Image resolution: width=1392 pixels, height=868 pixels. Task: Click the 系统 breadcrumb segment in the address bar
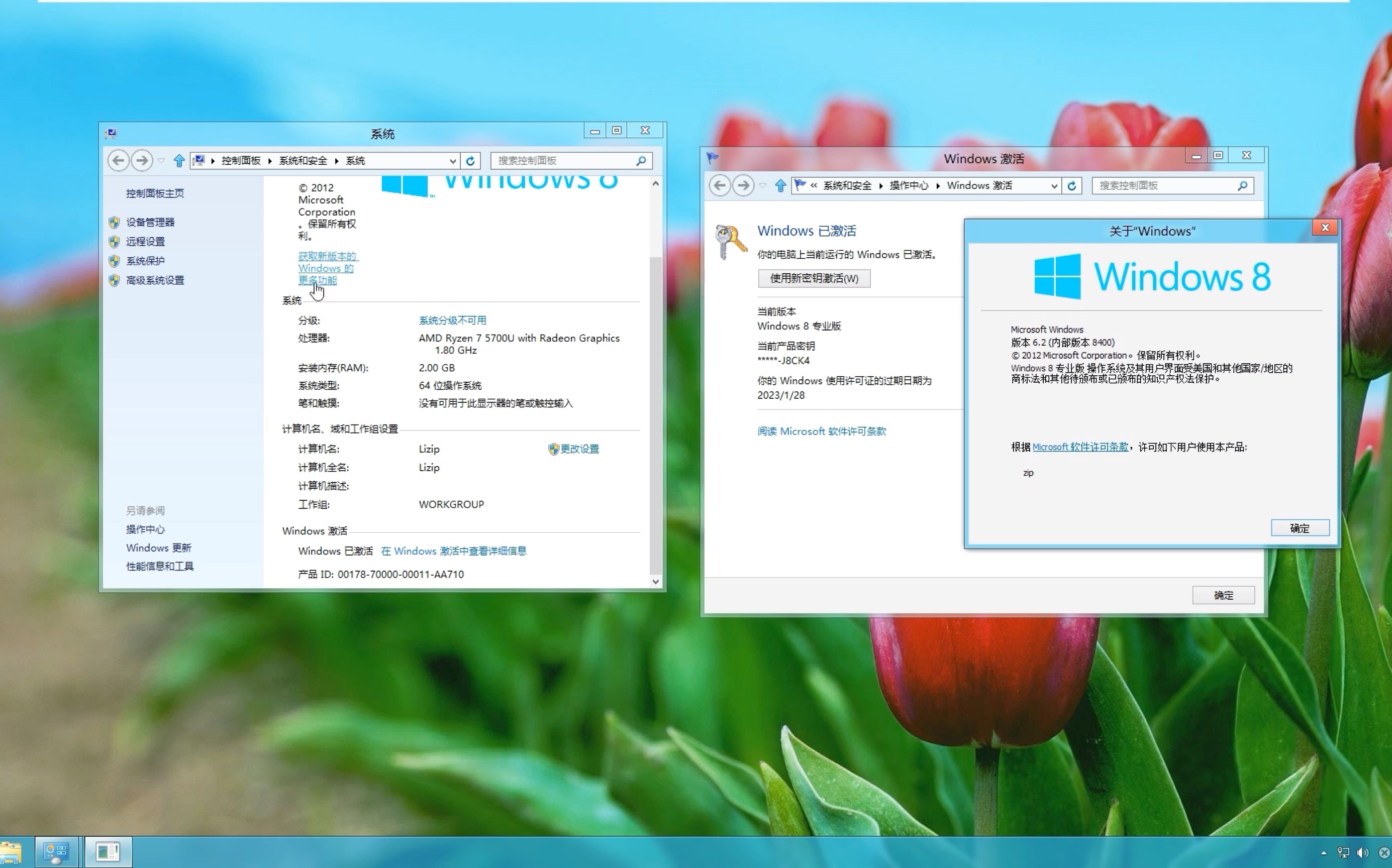point(355,161)
